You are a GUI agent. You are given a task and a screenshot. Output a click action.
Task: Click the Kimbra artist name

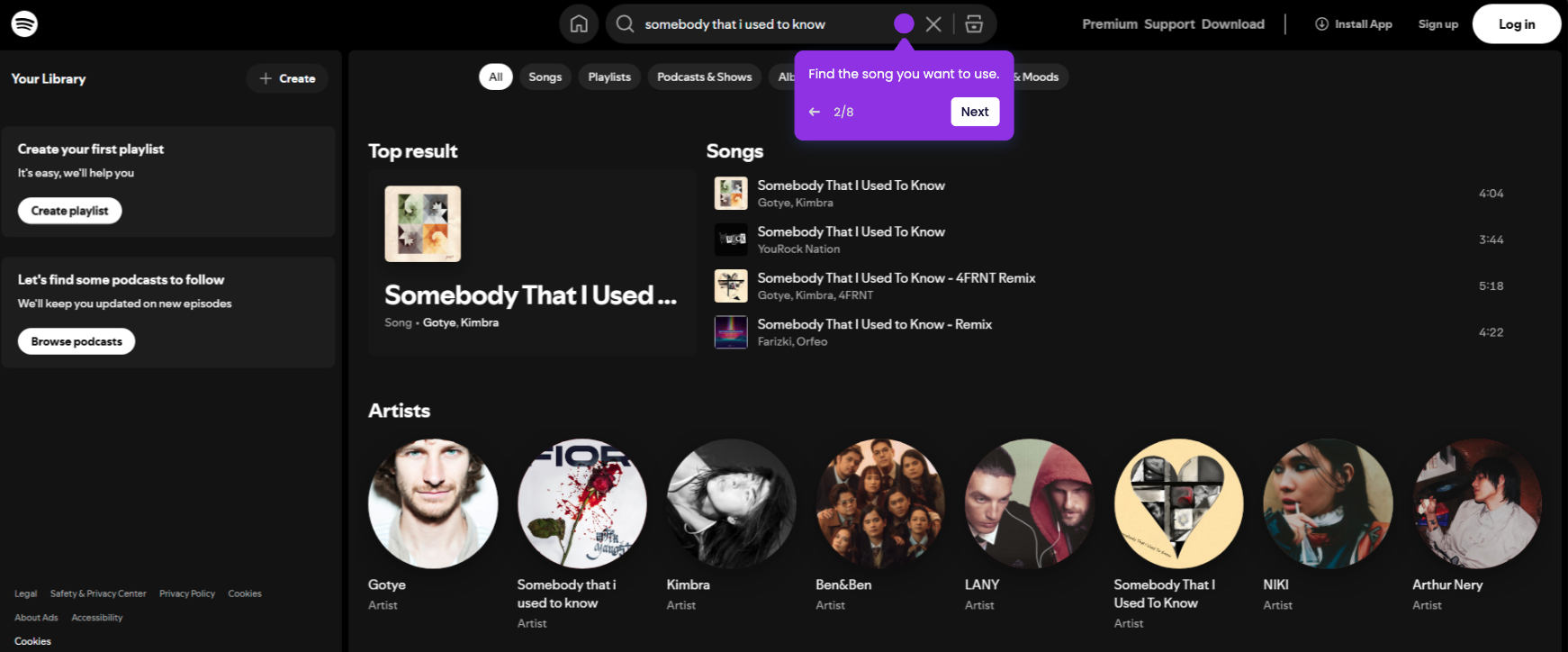coord(689,584)
